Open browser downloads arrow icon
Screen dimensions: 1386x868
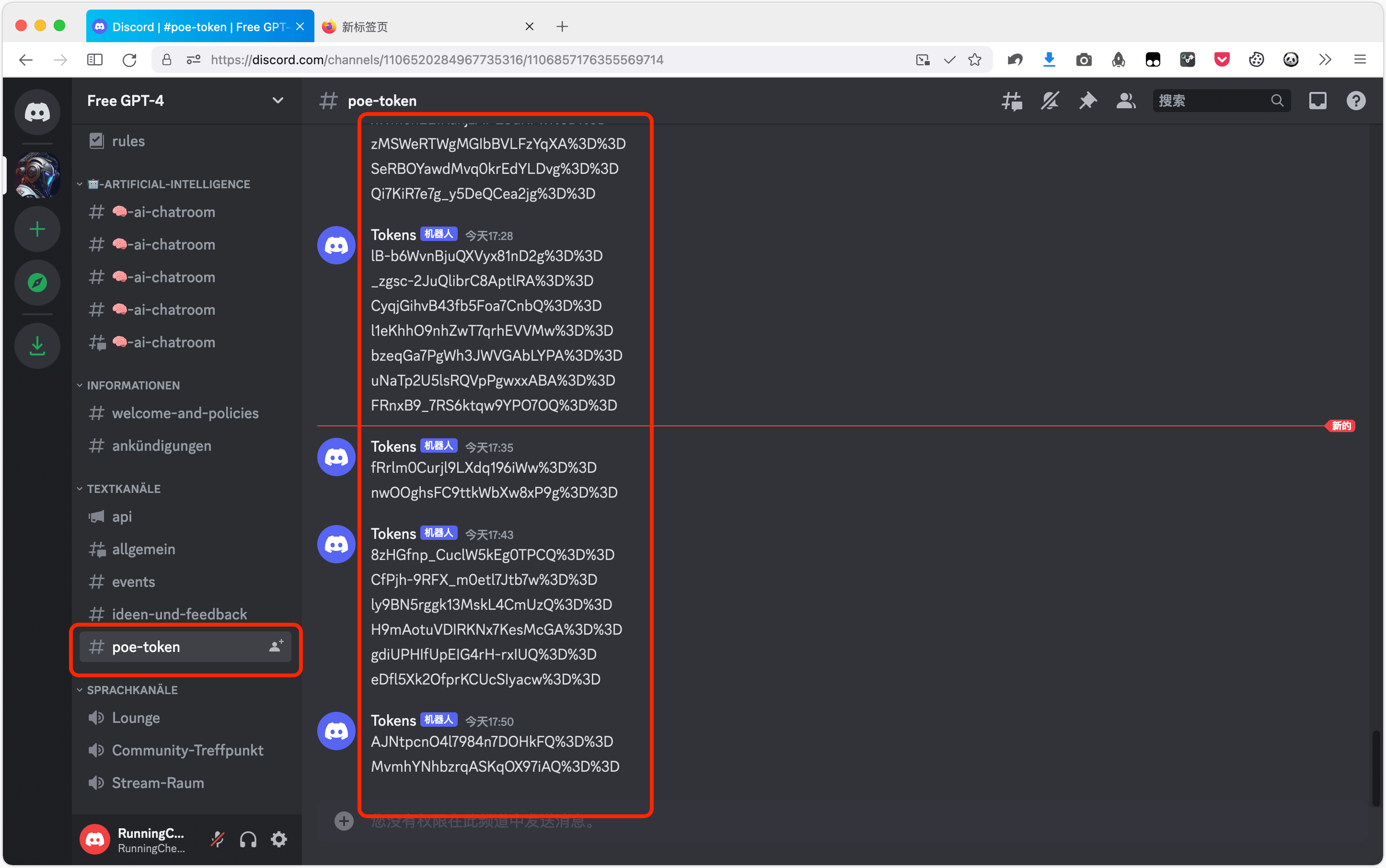[x=1050, y=60]
